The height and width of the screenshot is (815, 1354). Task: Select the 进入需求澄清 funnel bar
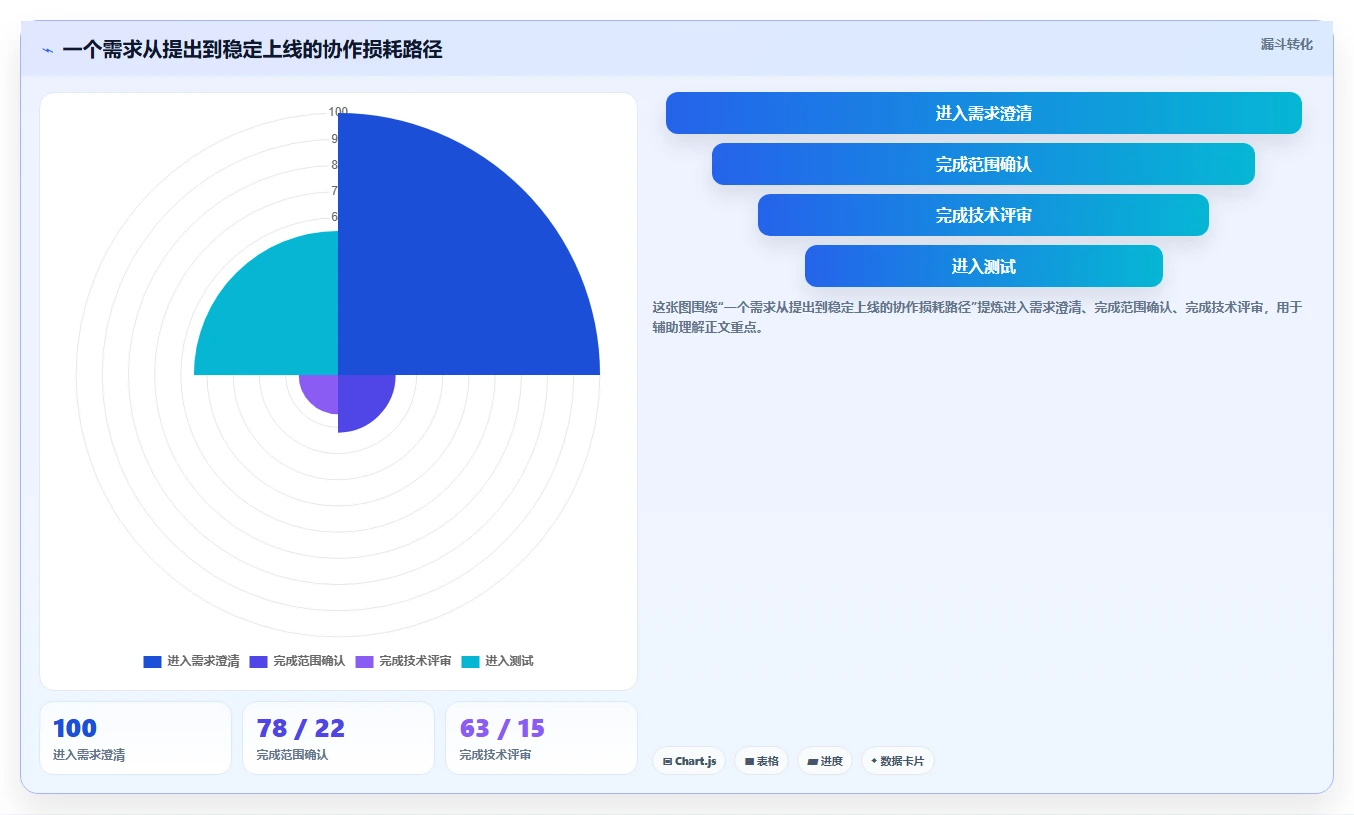(984, 113)
